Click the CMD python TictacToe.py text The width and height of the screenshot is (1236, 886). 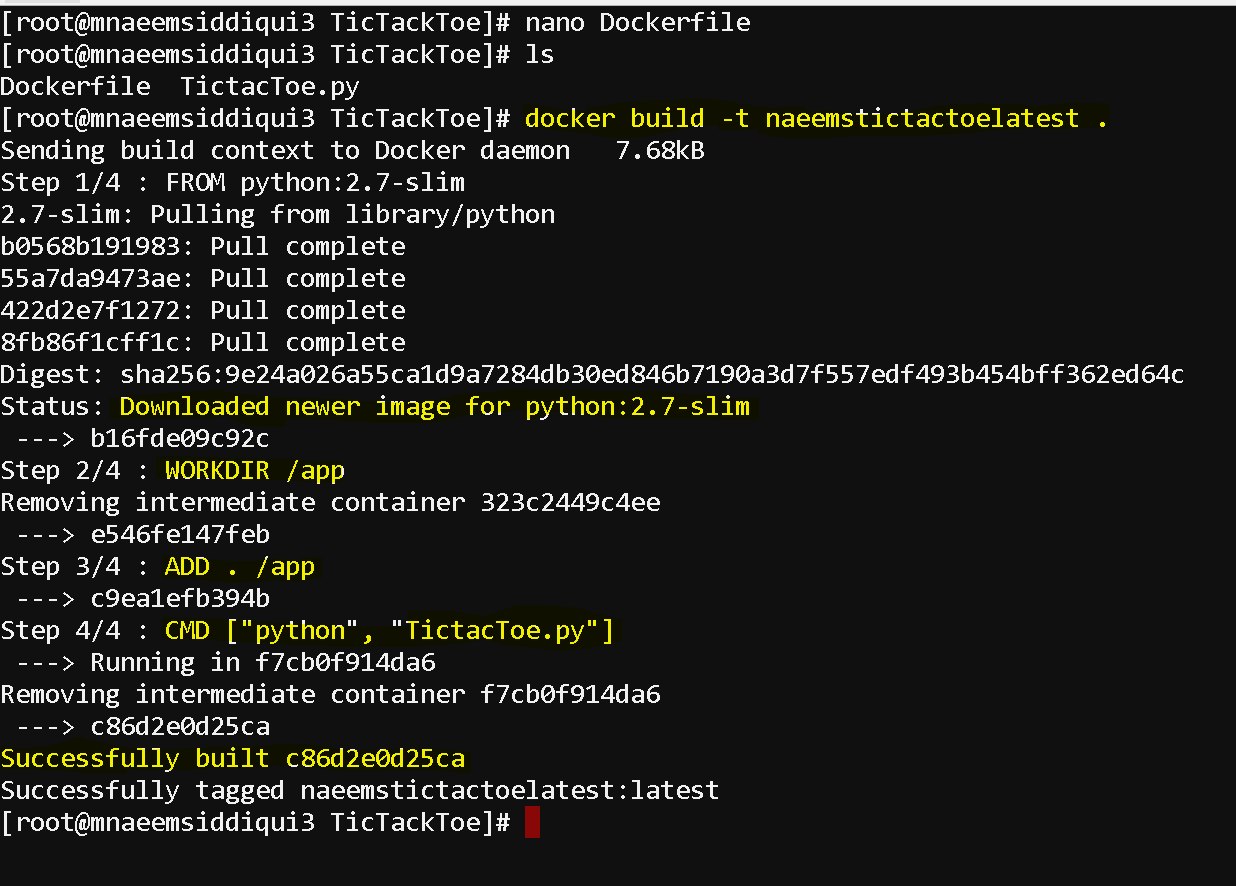pos(390,630)
